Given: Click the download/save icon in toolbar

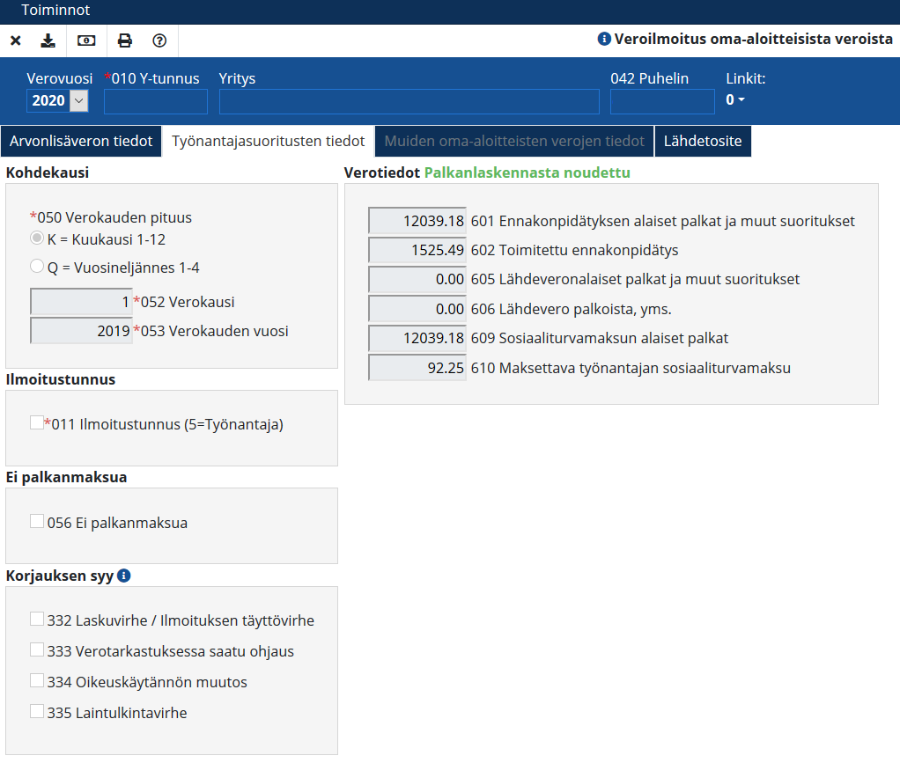Looking at the screenshot, I should click(x=48, y=41).
